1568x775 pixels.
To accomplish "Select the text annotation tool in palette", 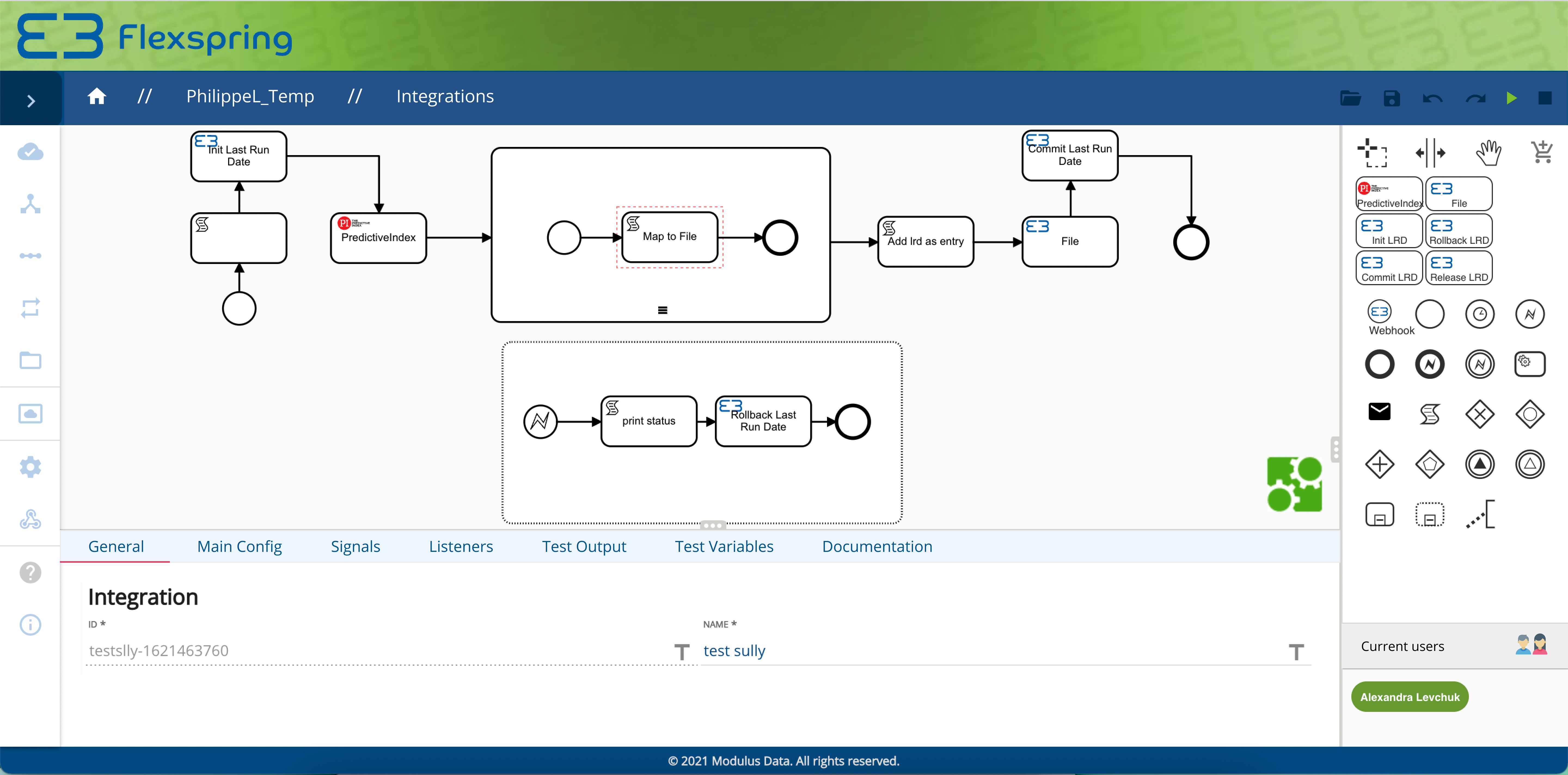I will tap(1480, 515).
